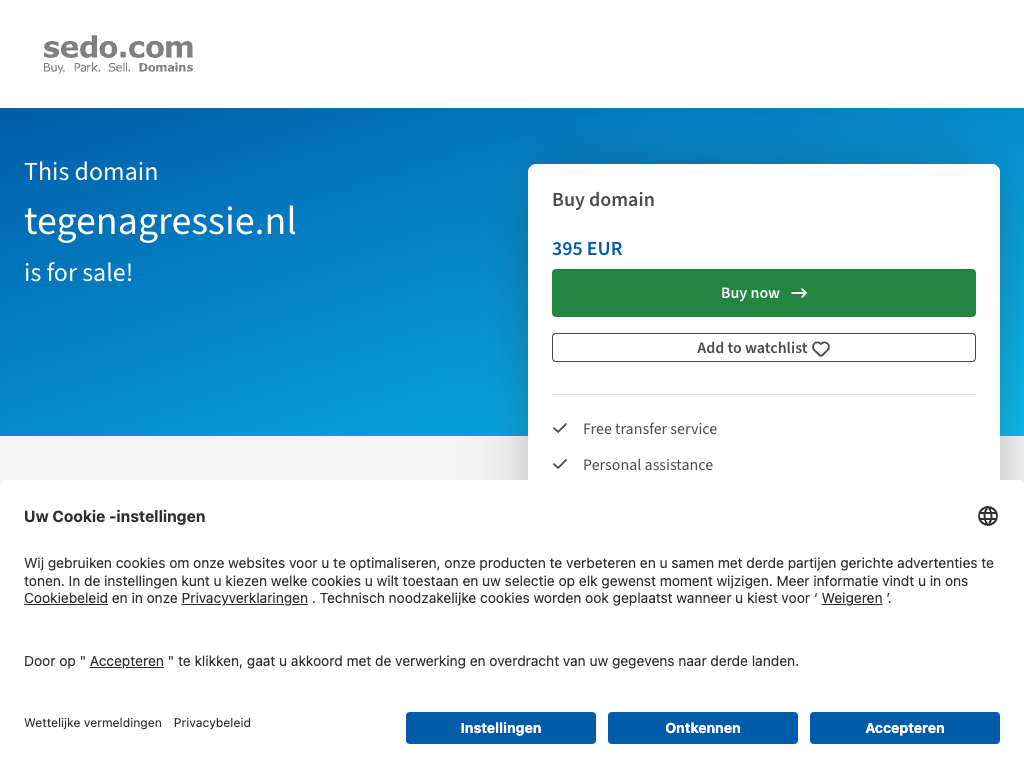Click the heart icon on watchlist button
Image resolution: width=1024 pixels, height=768 pixels.
(x=821, y=349)
